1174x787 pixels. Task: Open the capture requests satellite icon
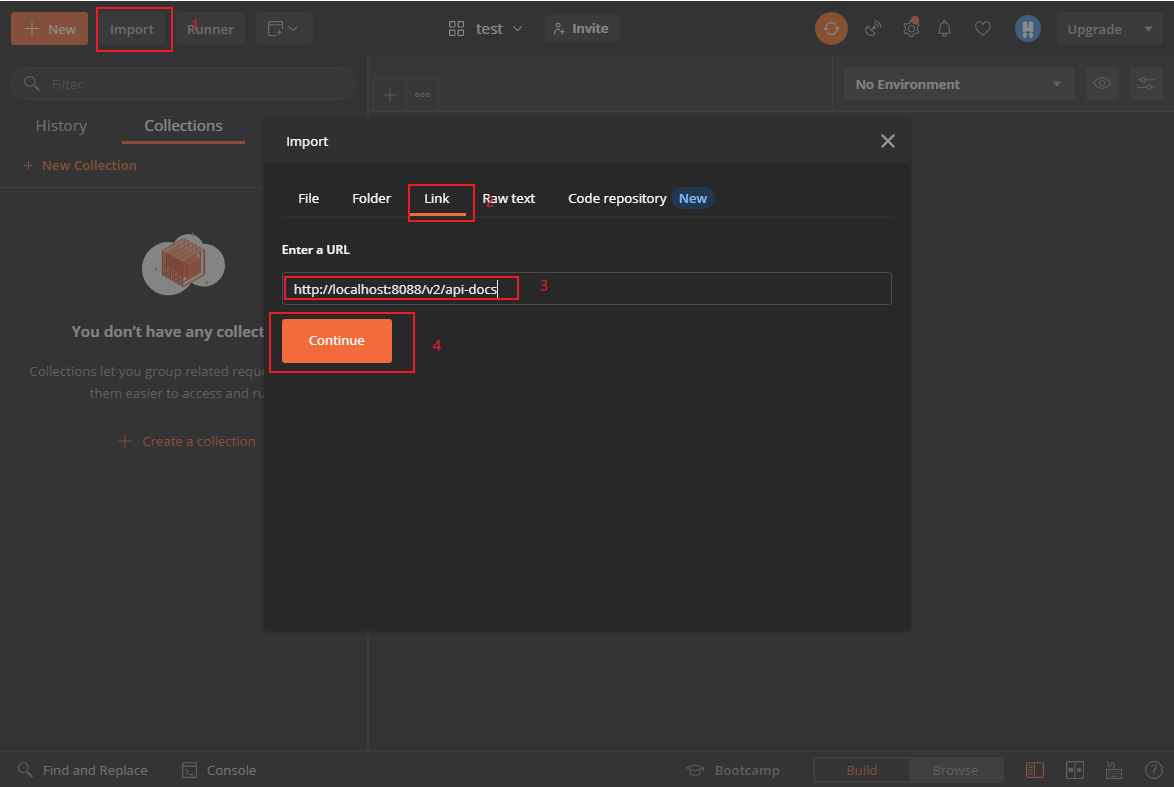(x=872, y=29)
